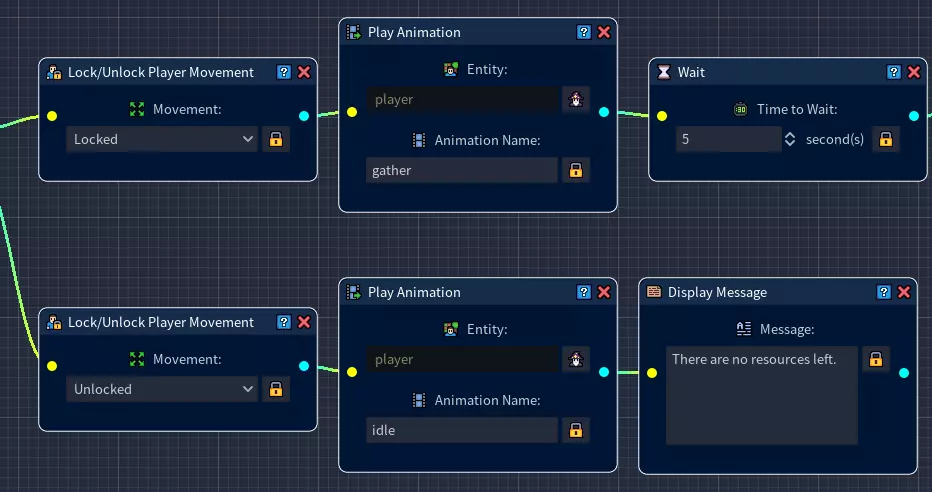Toggle lock beside the idle animation name
Image resolution: width=932 pixels, height=492 pixels.
[575, 430]
